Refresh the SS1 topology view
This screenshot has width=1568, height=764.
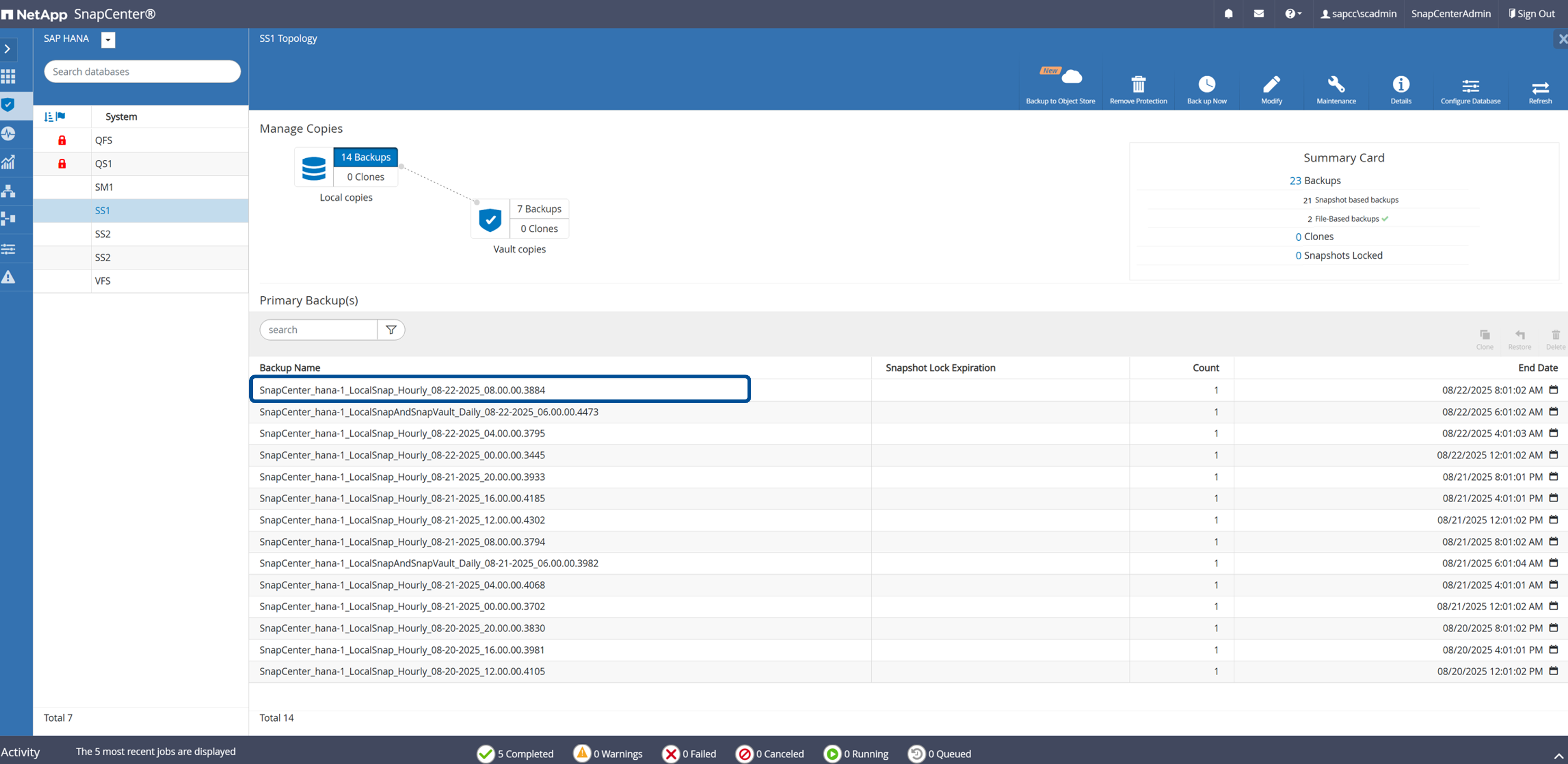click(x=1539, y=88)
